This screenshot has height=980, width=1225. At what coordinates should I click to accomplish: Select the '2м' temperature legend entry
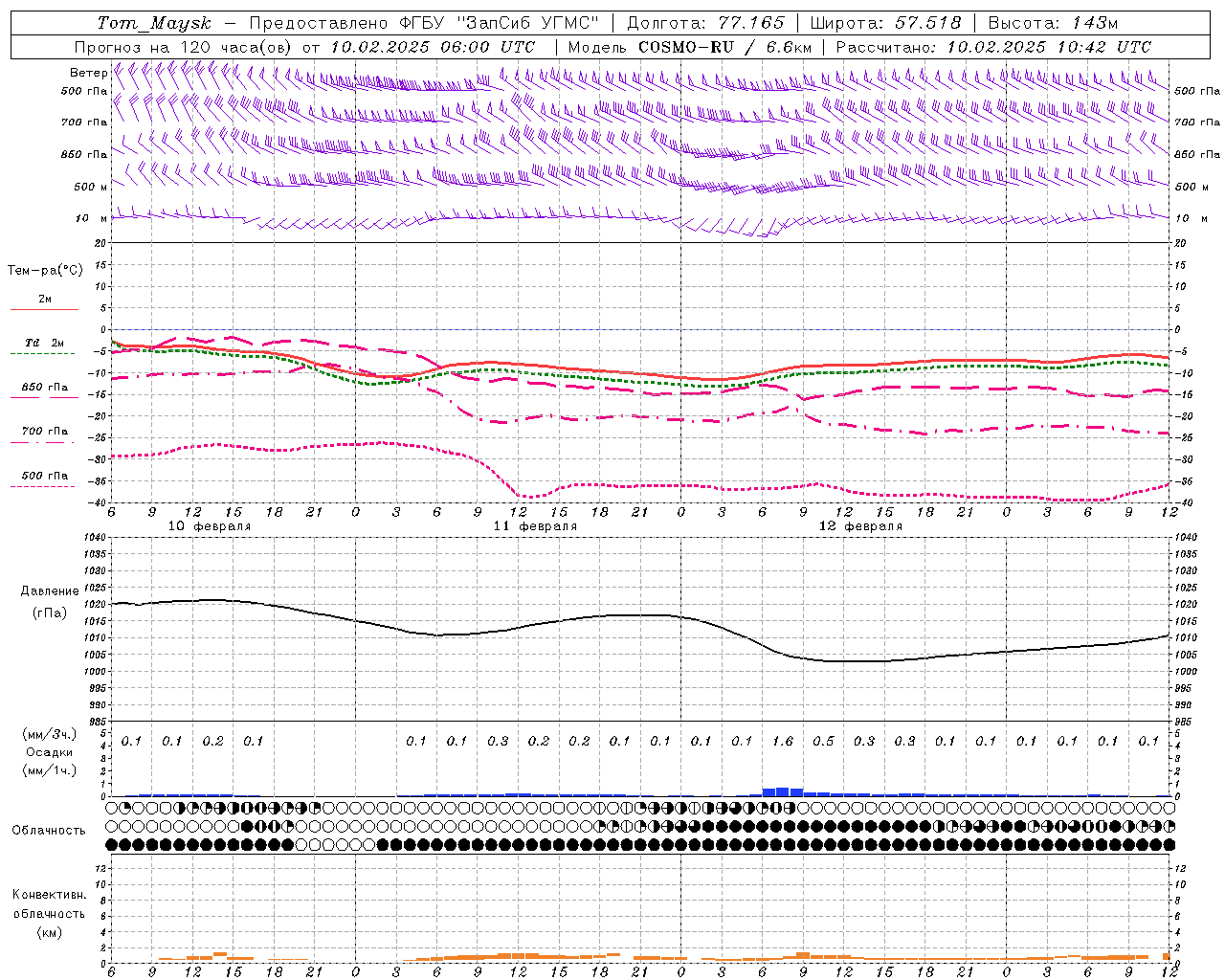(44, 299)
